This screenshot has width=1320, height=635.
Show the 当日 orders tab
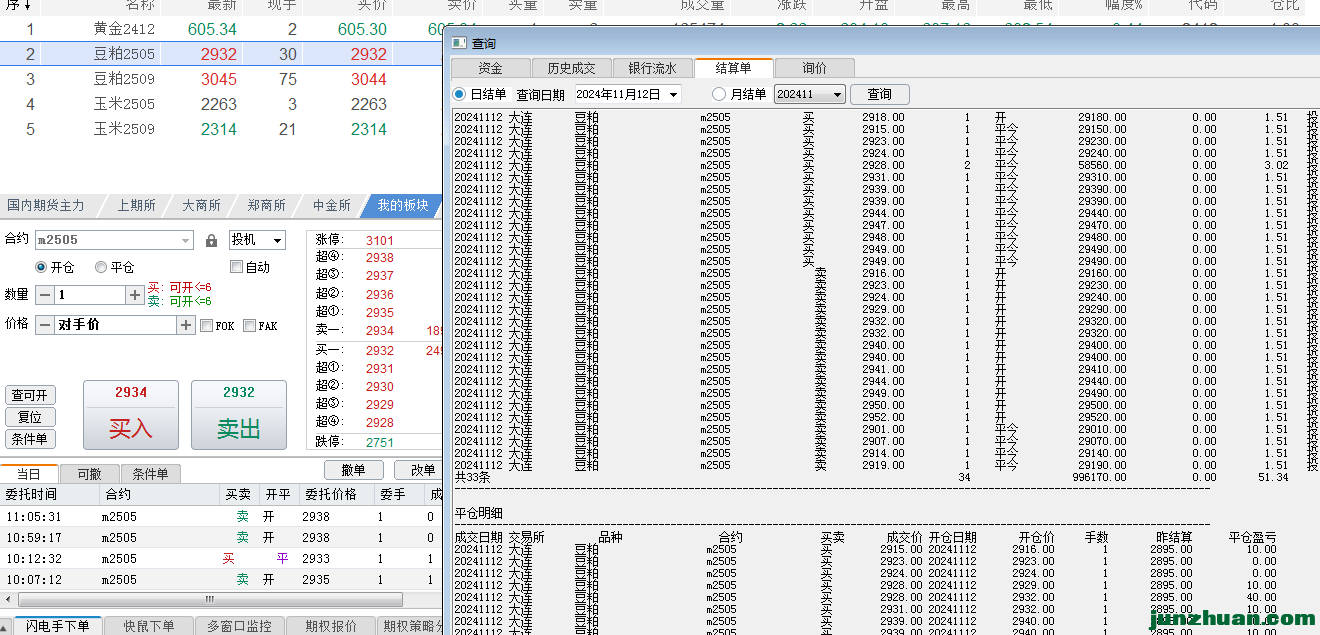click(x=29, y=474)
